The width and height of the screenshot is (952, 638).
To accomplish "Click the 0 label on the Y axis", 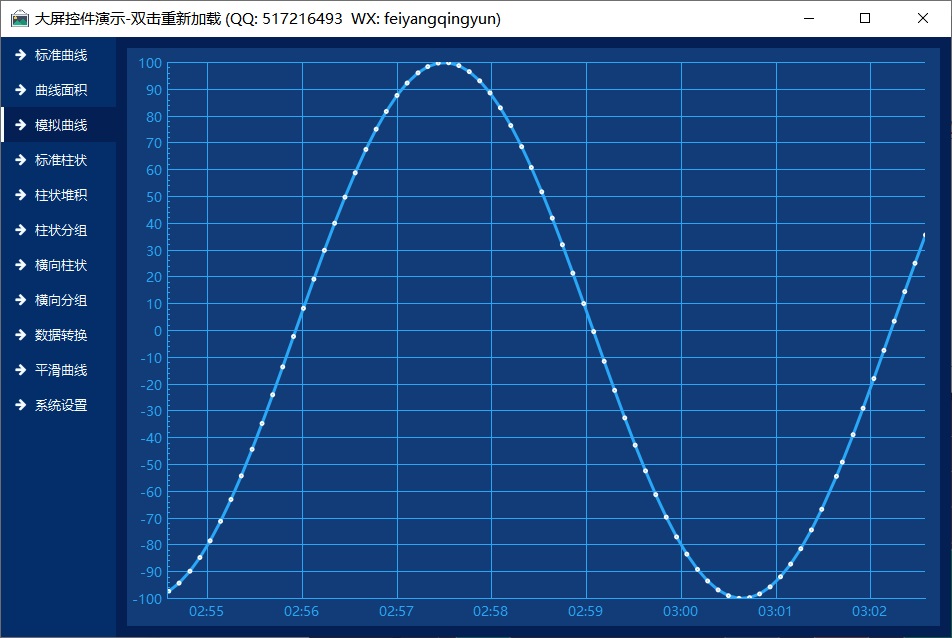I will [x=156, y=331].
